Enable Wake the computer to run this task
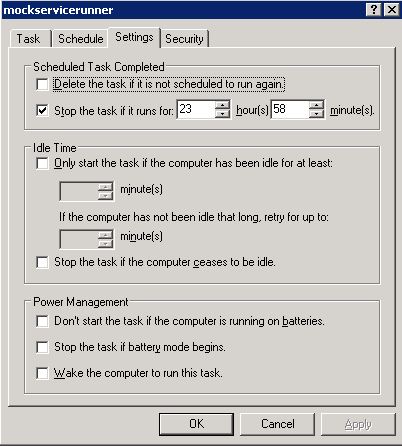This screenshot has height=446, width=402. click(42, 373)
